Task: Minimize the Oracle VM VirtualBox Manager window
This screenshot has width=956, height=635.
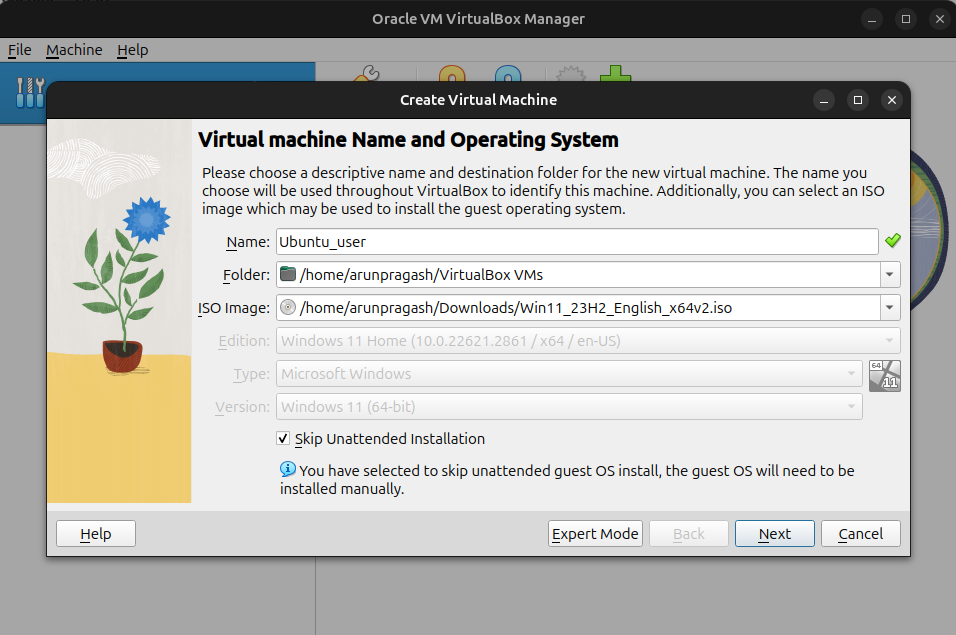Action: click(872, 20)
